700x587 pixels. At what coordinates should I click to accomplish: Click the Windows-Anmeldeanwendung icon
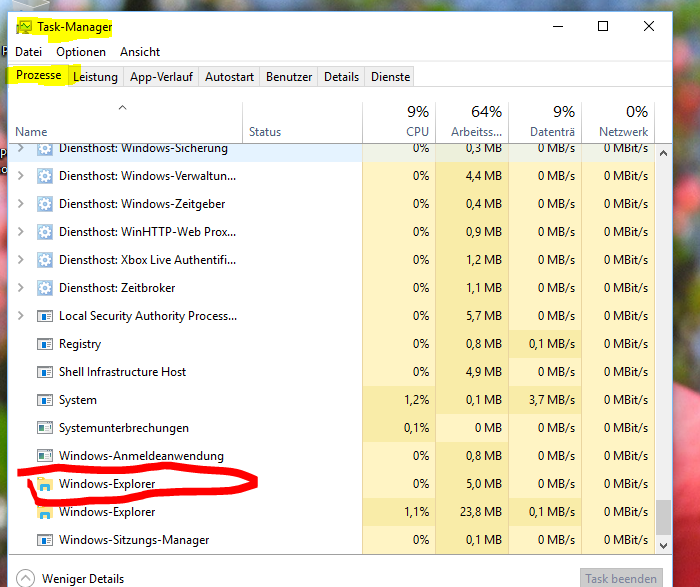click(x=44, y=456)
